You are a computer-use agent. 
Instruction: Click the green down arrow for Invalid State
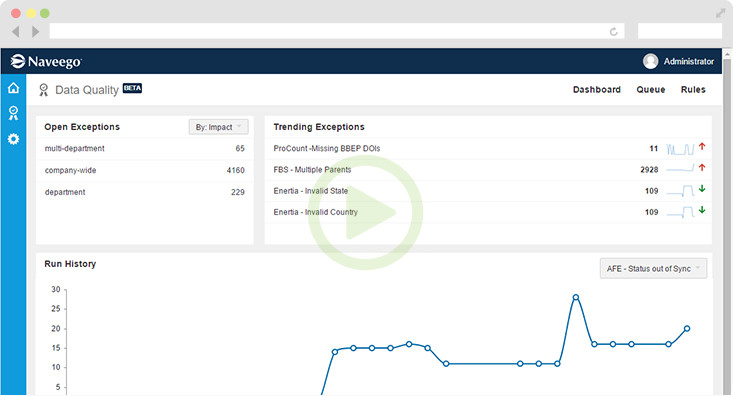click(x=702, y=189)
